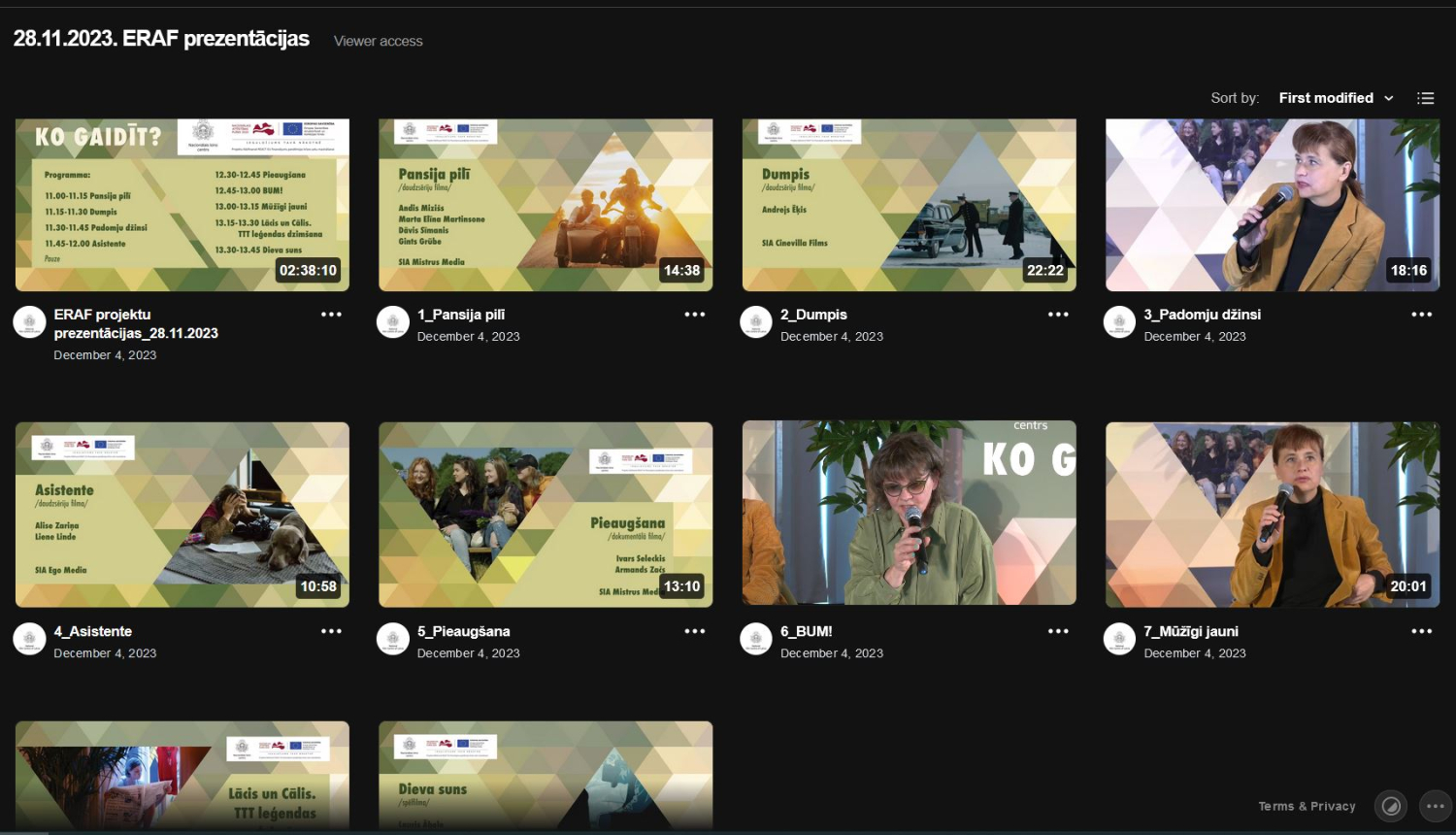Open more options for 4_Asistente video

(331, 631)
